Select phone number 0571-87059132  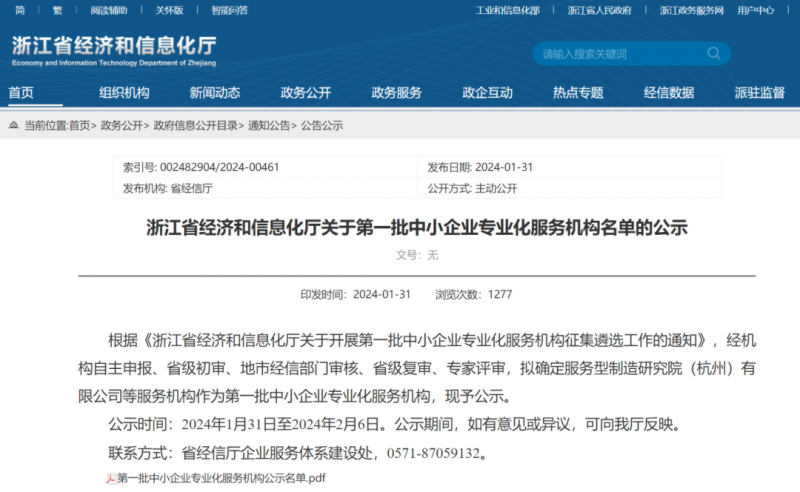click(x=433, y=453)
